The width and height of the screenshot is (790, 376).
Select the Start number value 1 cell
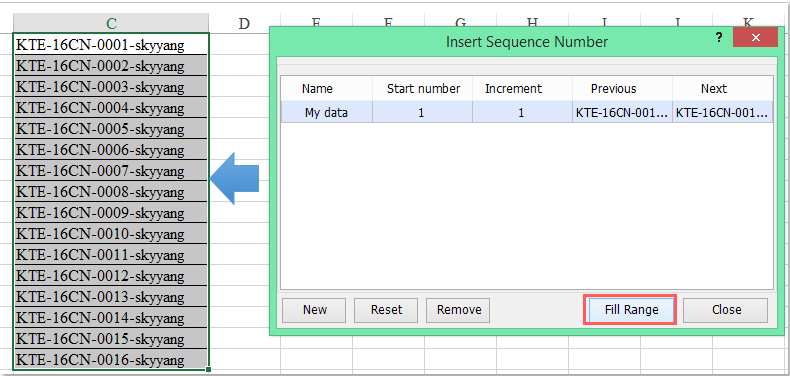click(422, 112)
